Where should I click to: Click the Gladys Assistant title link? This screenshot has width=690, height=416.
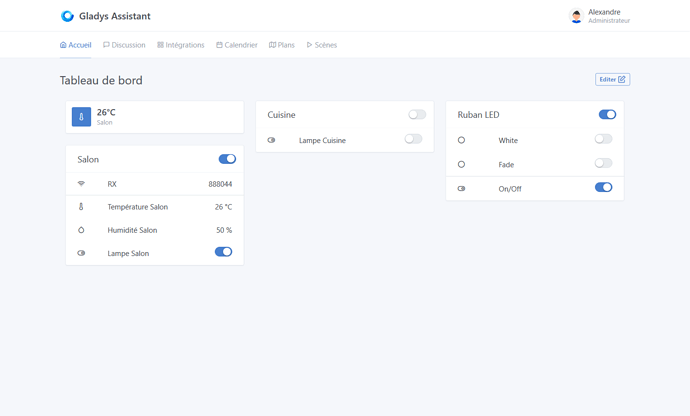pyautogui.click(x=115, y=16)
